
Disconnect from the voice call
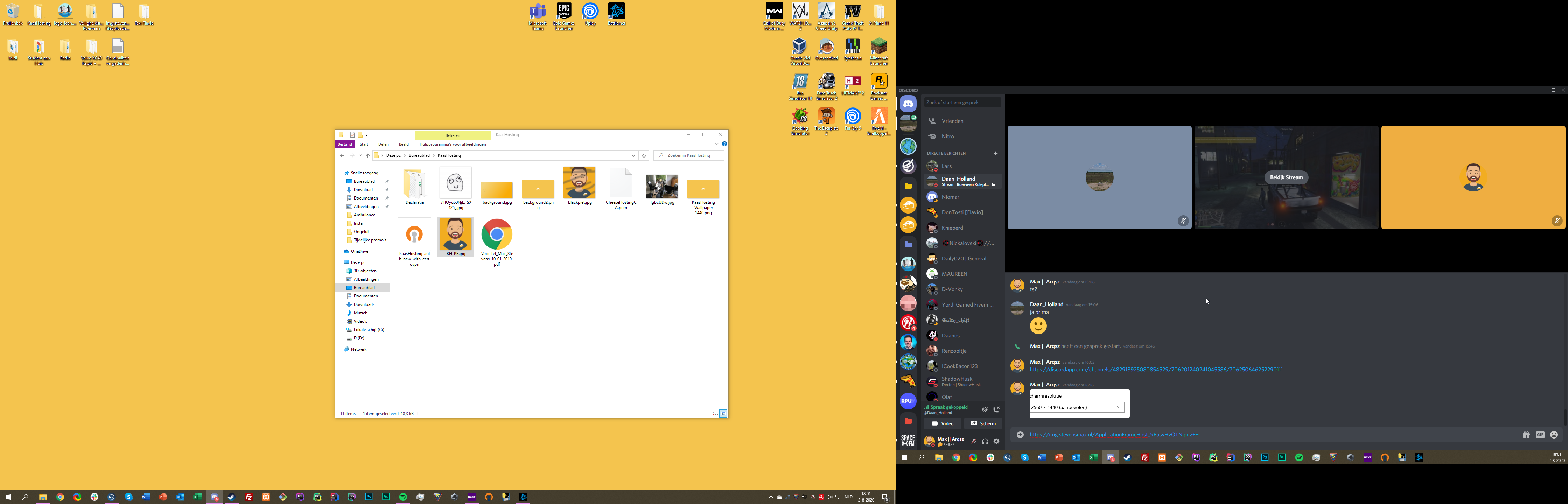click(x=996, y=409)
